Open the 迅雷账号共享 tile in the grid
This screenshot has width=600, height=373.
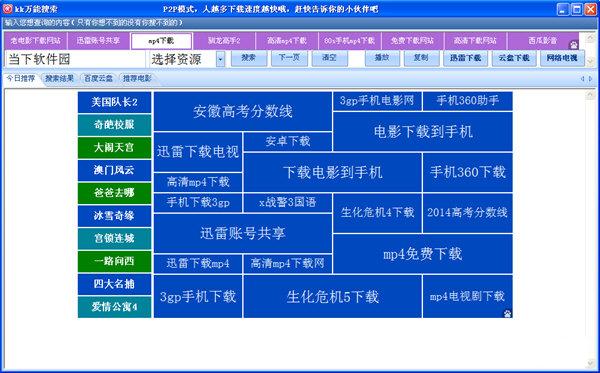point(243,233)
